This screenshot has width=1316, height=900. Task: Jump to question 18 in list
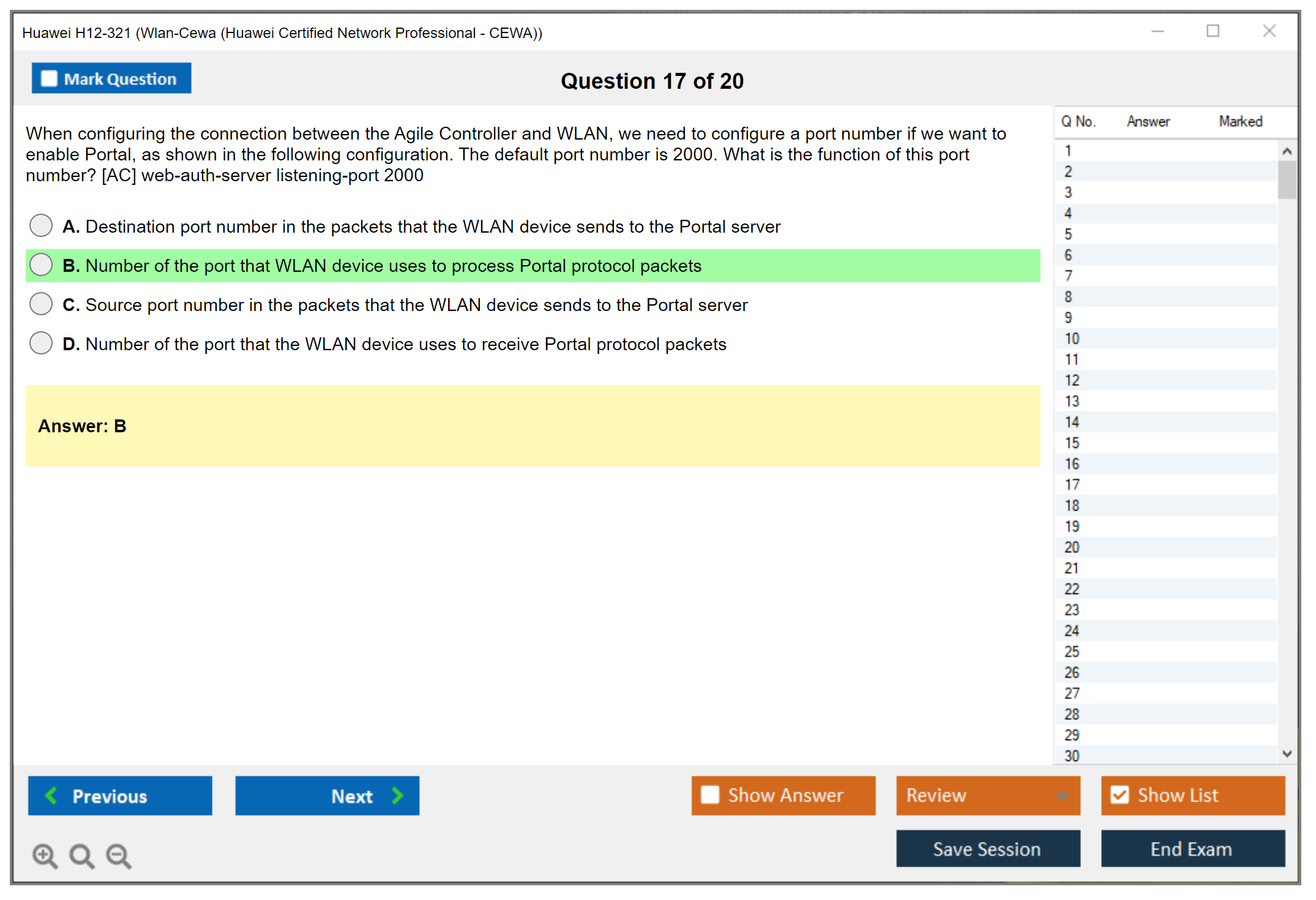point(1072,505)
